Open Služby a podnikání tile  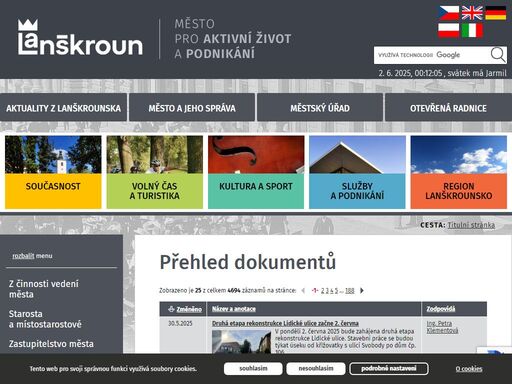point(357,172)
